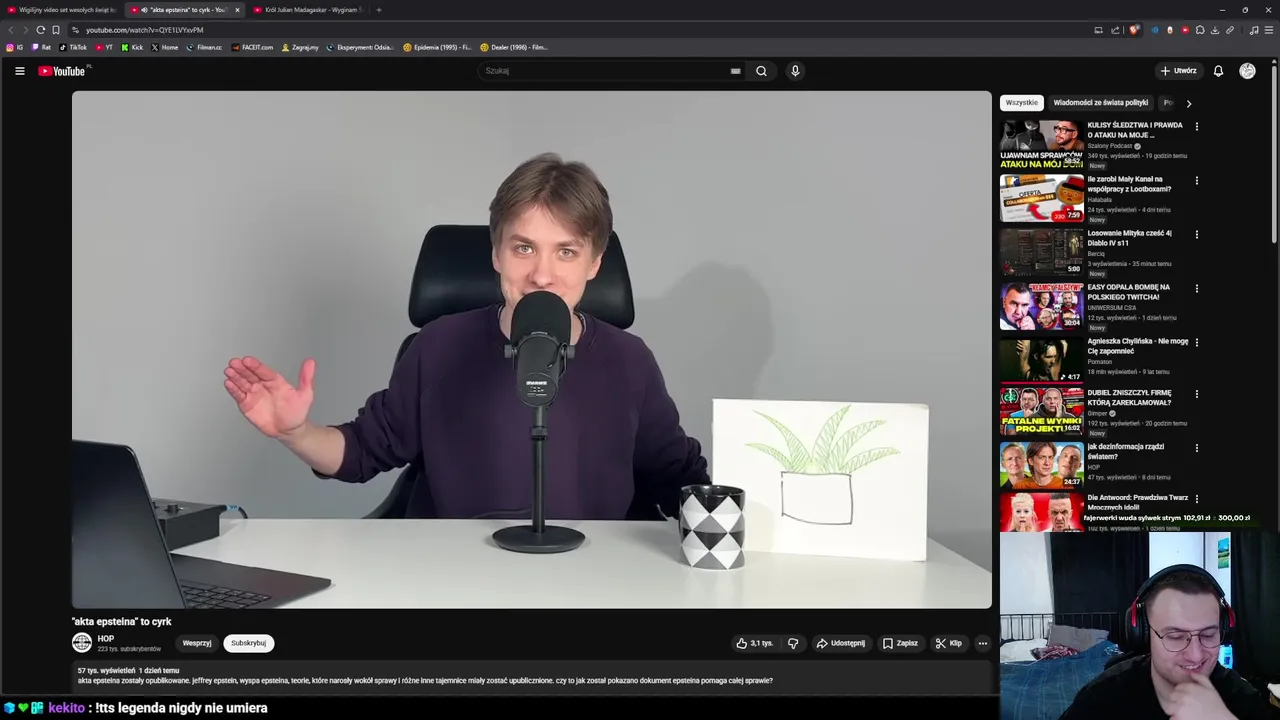Open the Brave Shields lion icon

tap(1134, 30)
